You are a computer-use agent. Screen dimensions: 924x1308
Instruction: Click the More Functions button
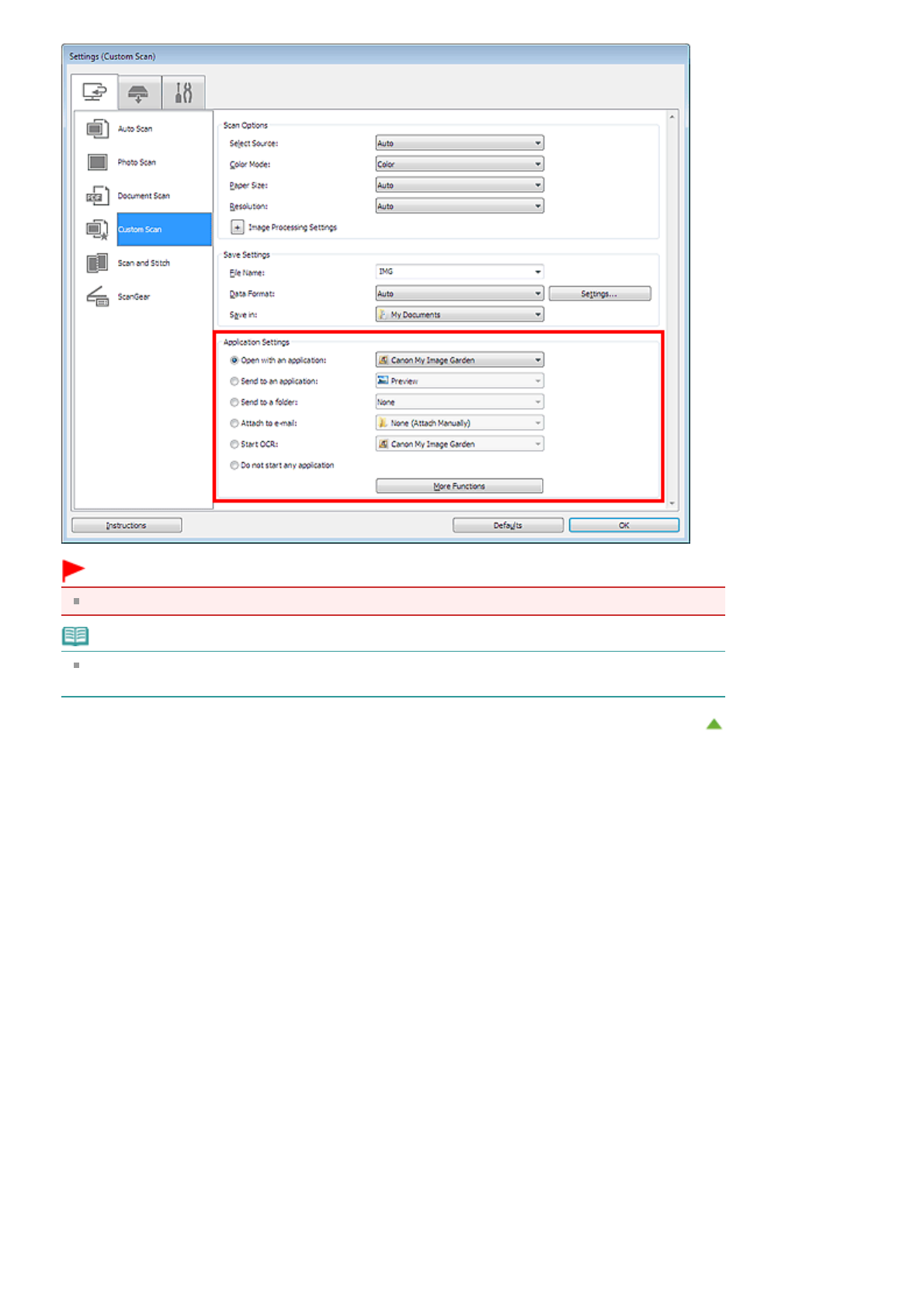(459, 486)
